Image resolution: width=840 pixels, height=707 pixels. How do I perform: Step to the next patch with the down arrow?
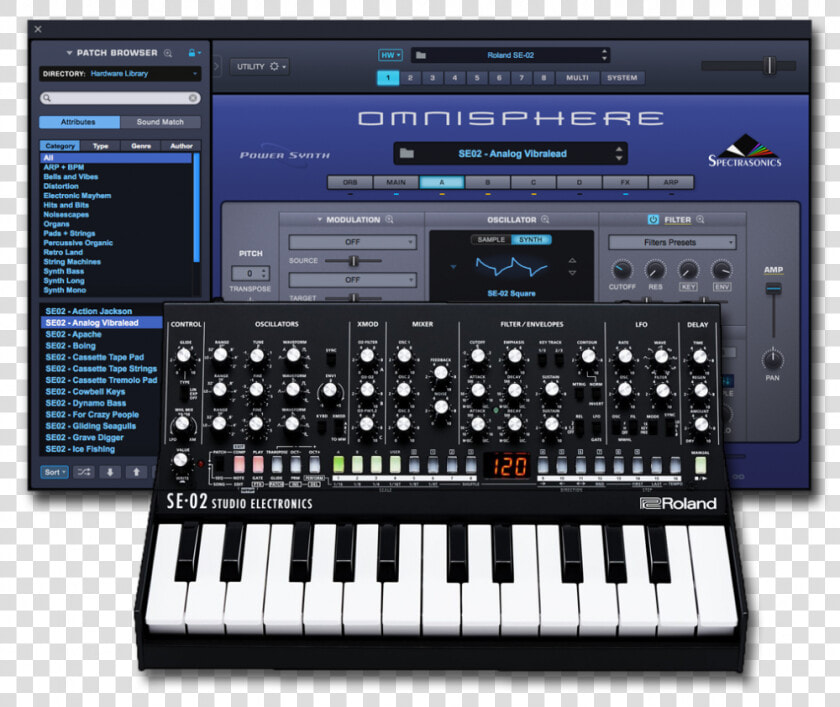[x=110, y=472]
